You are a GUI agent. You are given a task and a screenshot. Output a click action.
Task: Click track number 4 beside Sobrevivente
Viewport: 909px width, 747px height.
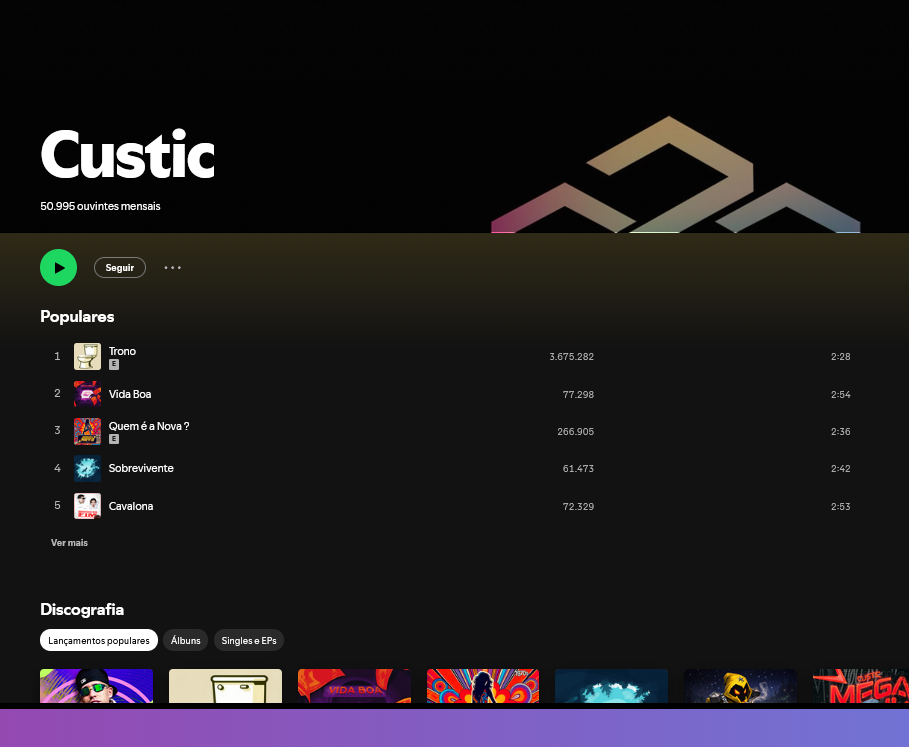pos(57,468)
